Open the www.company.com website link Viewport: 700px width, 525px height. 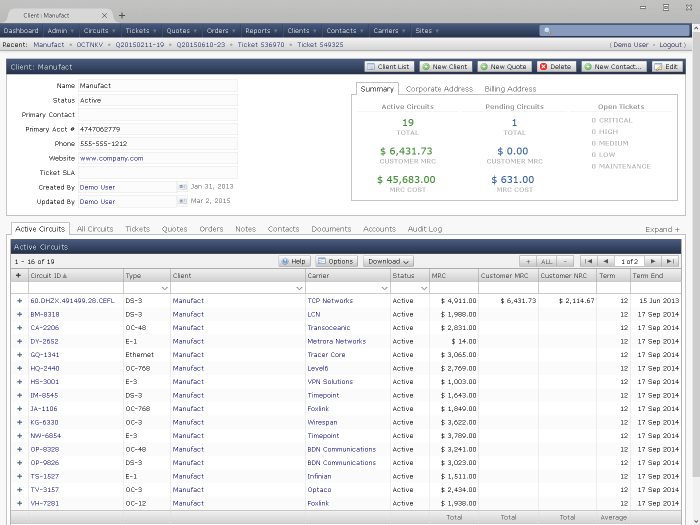click(x=112, y=158)
